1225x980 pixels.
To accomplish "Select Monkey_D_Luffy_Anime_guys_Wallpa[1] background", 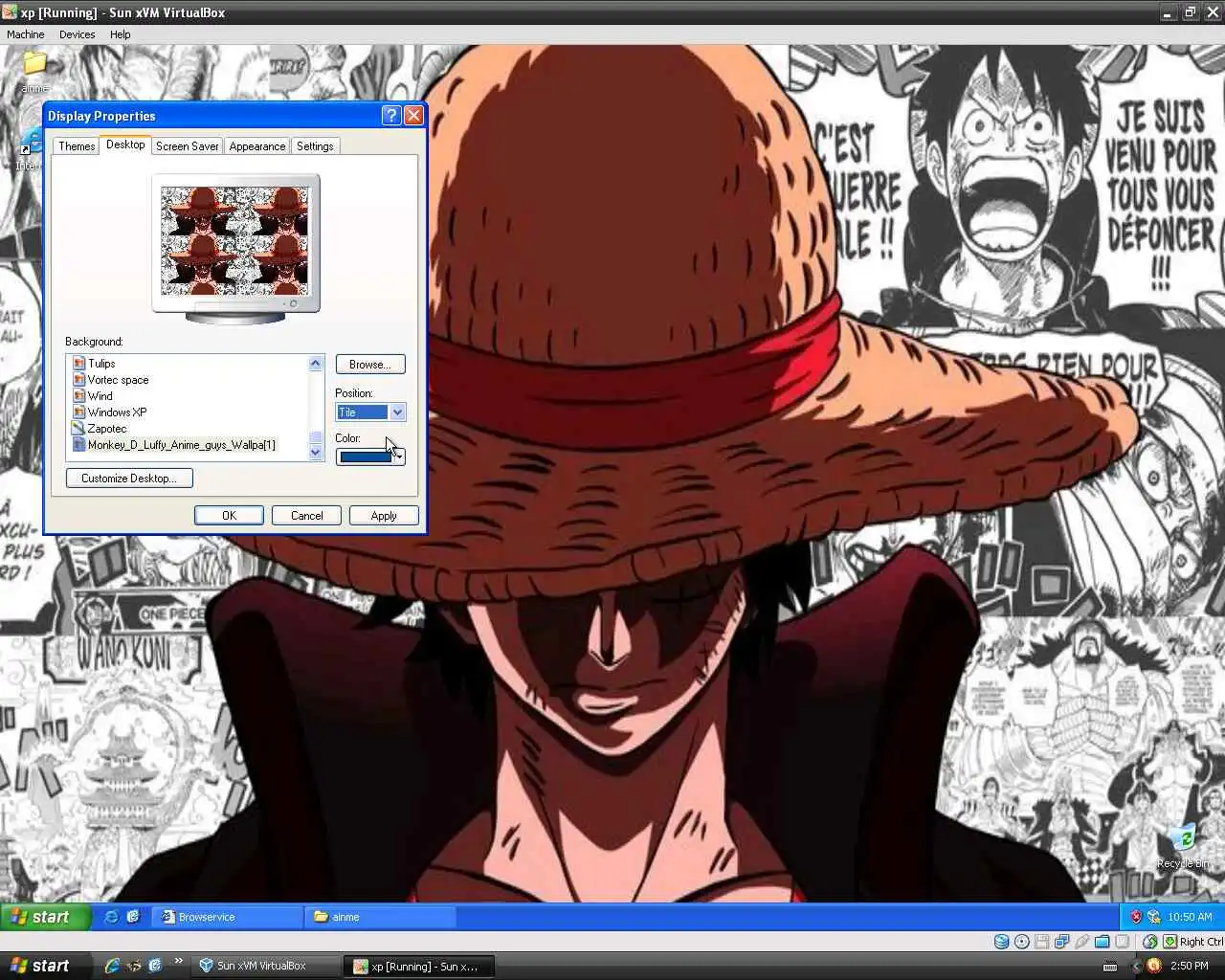I will tap(189, 445).
